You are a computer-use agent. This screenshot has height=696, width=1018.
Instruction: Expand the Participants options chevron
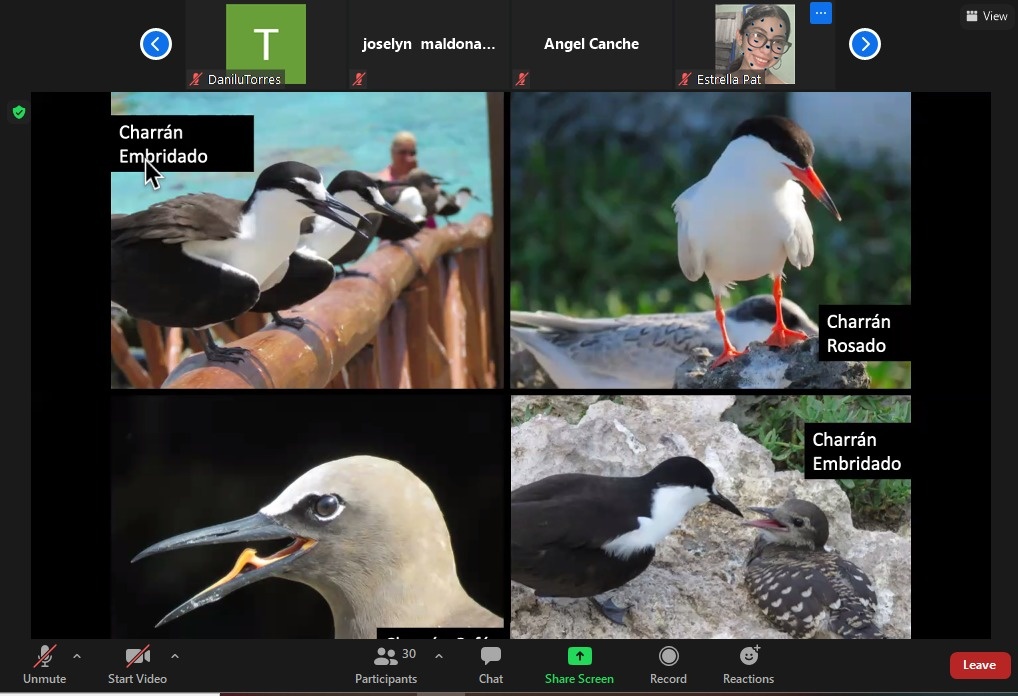438,657
